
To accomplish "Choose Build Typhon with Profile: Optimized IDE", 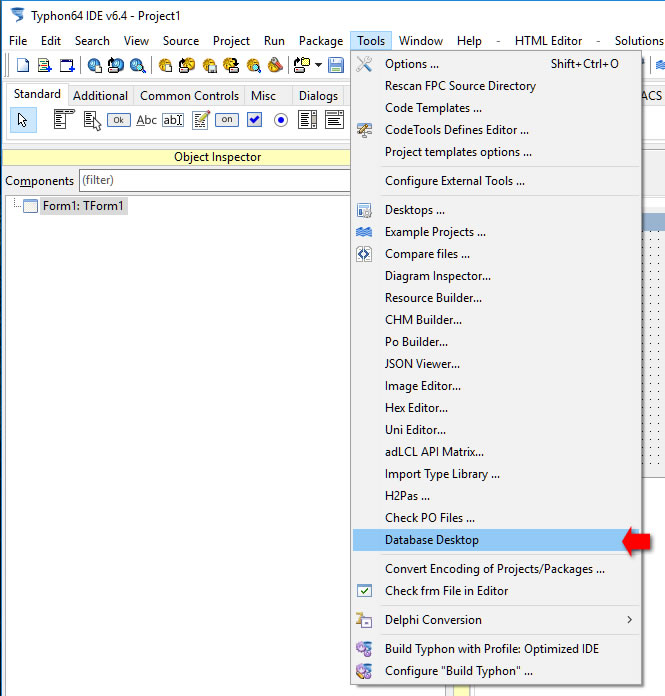I will coord(496,649).
